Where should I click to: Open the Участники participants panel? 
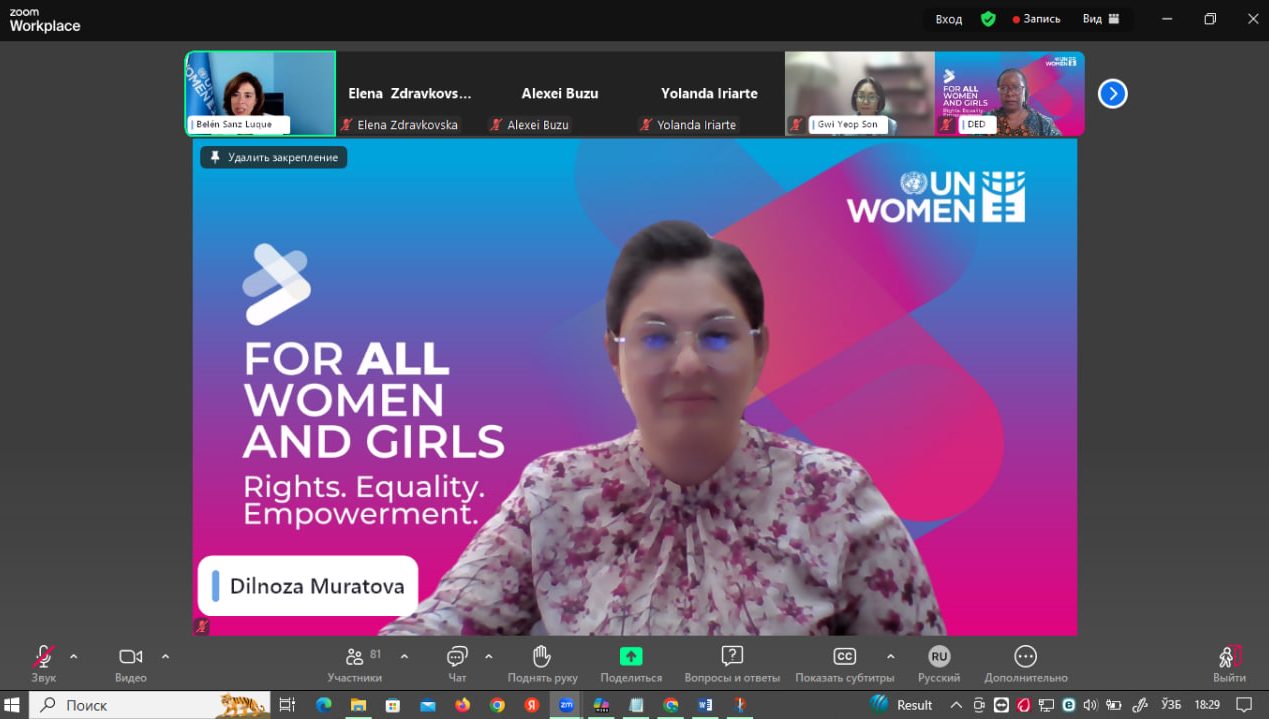(355, 662)
